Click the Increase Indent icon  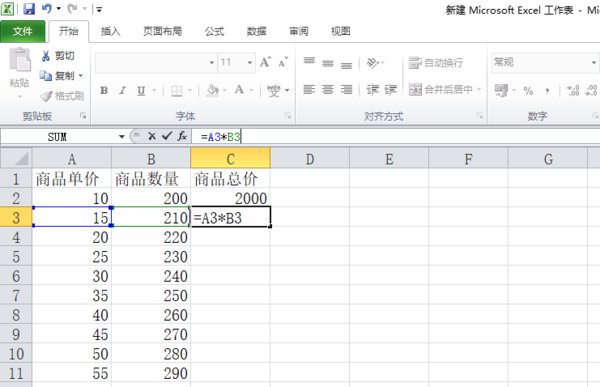[x=390, y=90]
